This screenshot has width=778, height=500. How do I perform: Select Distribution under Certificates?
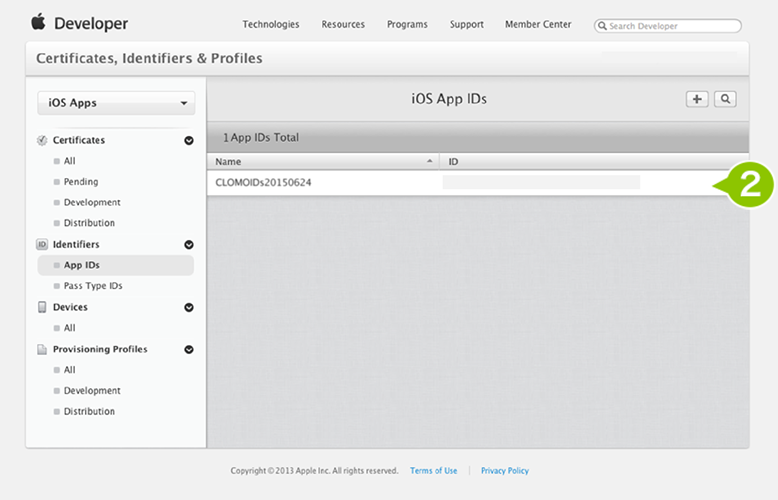89,223
